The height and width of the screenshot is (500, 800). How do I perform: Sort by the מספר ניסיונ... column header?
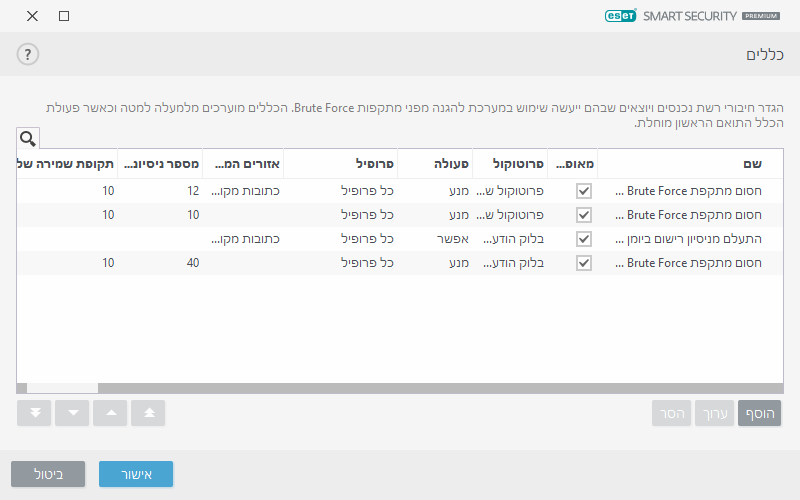[160, 164]
